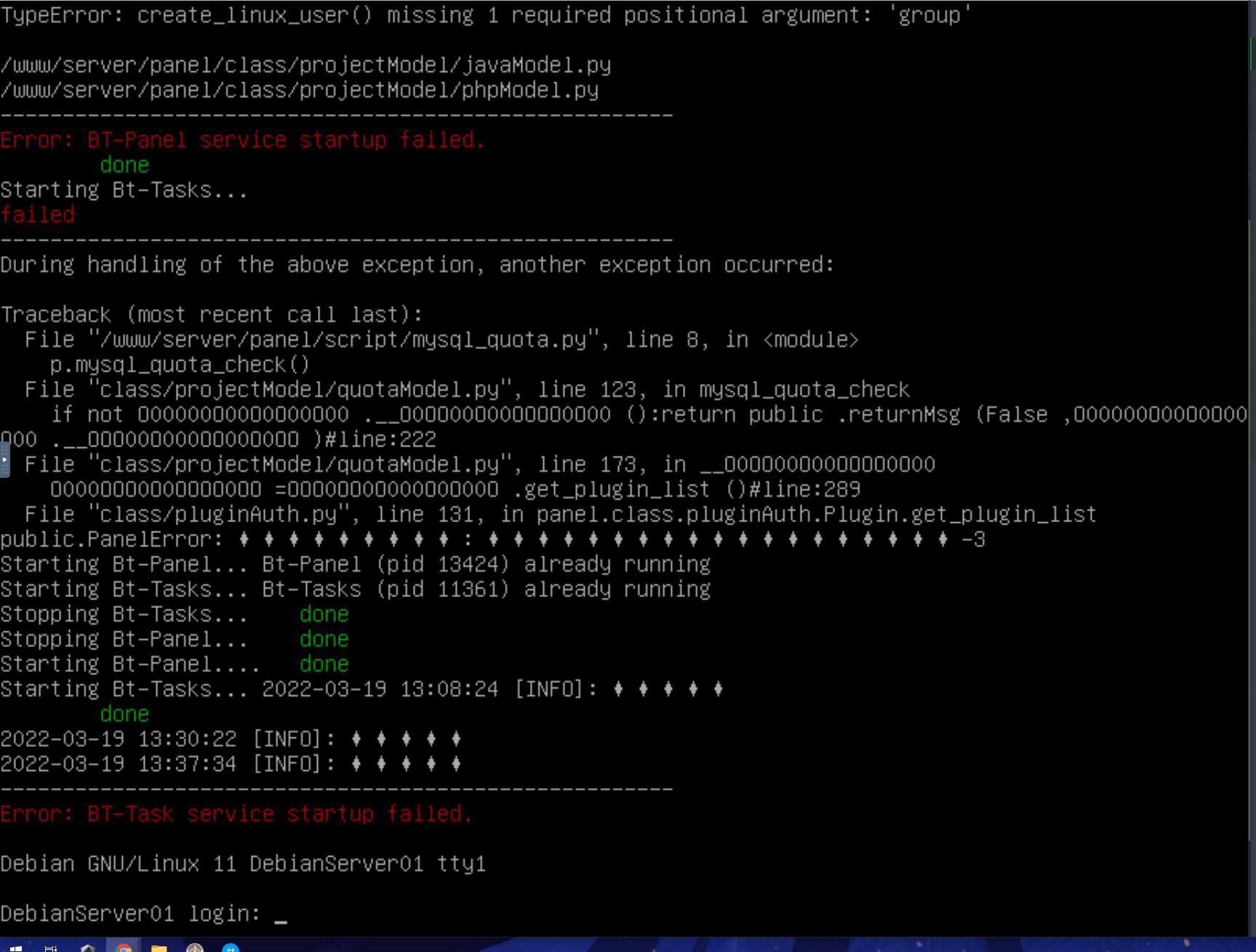Image resolution: width=1256 pixels, height=952 pixels.
Task: Click pluginAuth.py line 131 traceback entry
Action: 561,514
